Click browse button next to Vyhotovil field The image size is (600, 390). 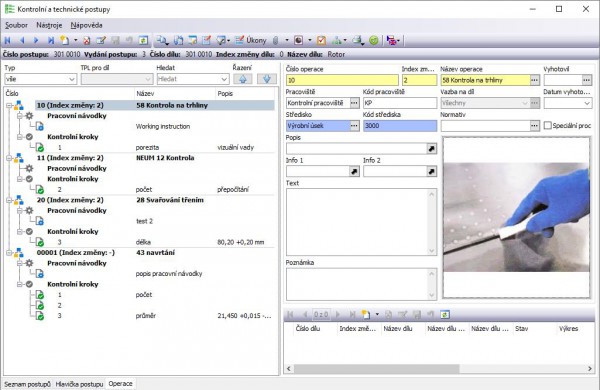[x=587, y=80]
